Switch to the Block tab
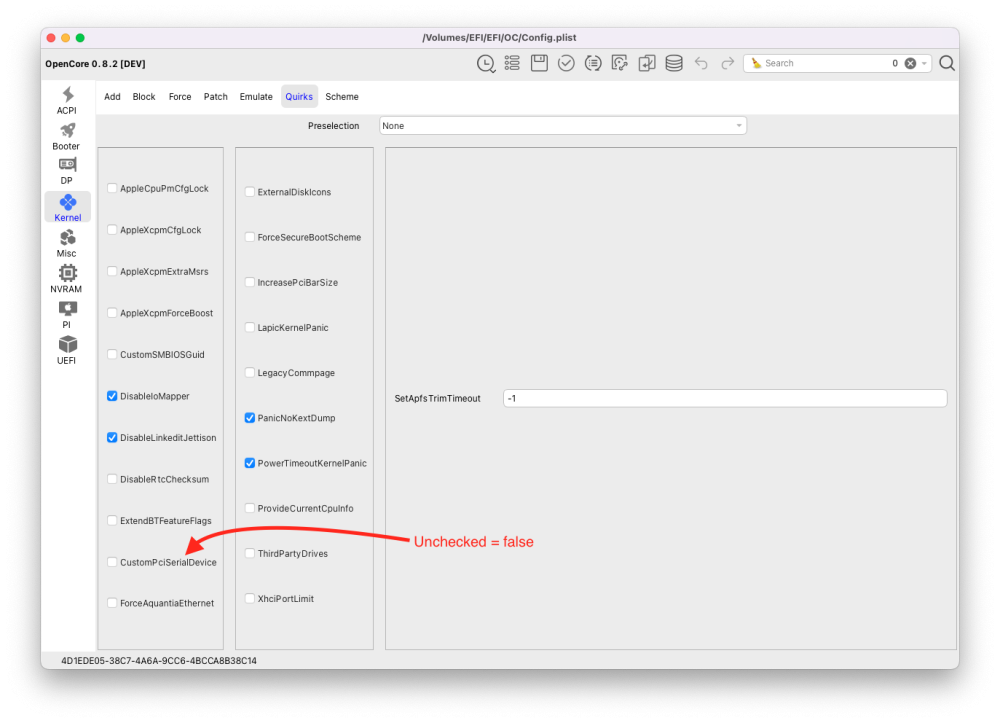This screenshot has width=1000, height=723. pyautogui.click(x=144, y=96)
